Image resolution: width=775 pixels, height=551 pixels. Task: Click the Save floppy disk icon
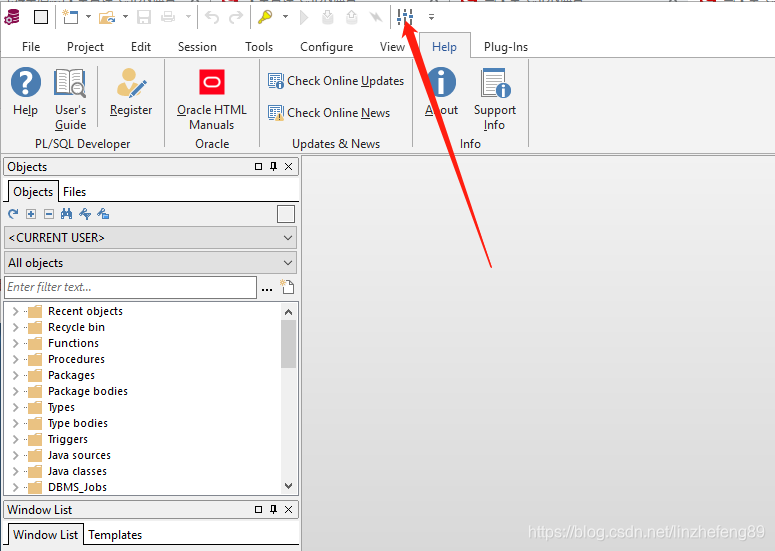144,17
